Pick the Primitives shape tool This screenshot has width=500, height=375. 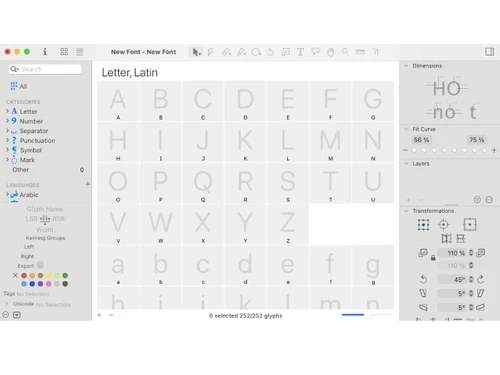click(256, 52)
